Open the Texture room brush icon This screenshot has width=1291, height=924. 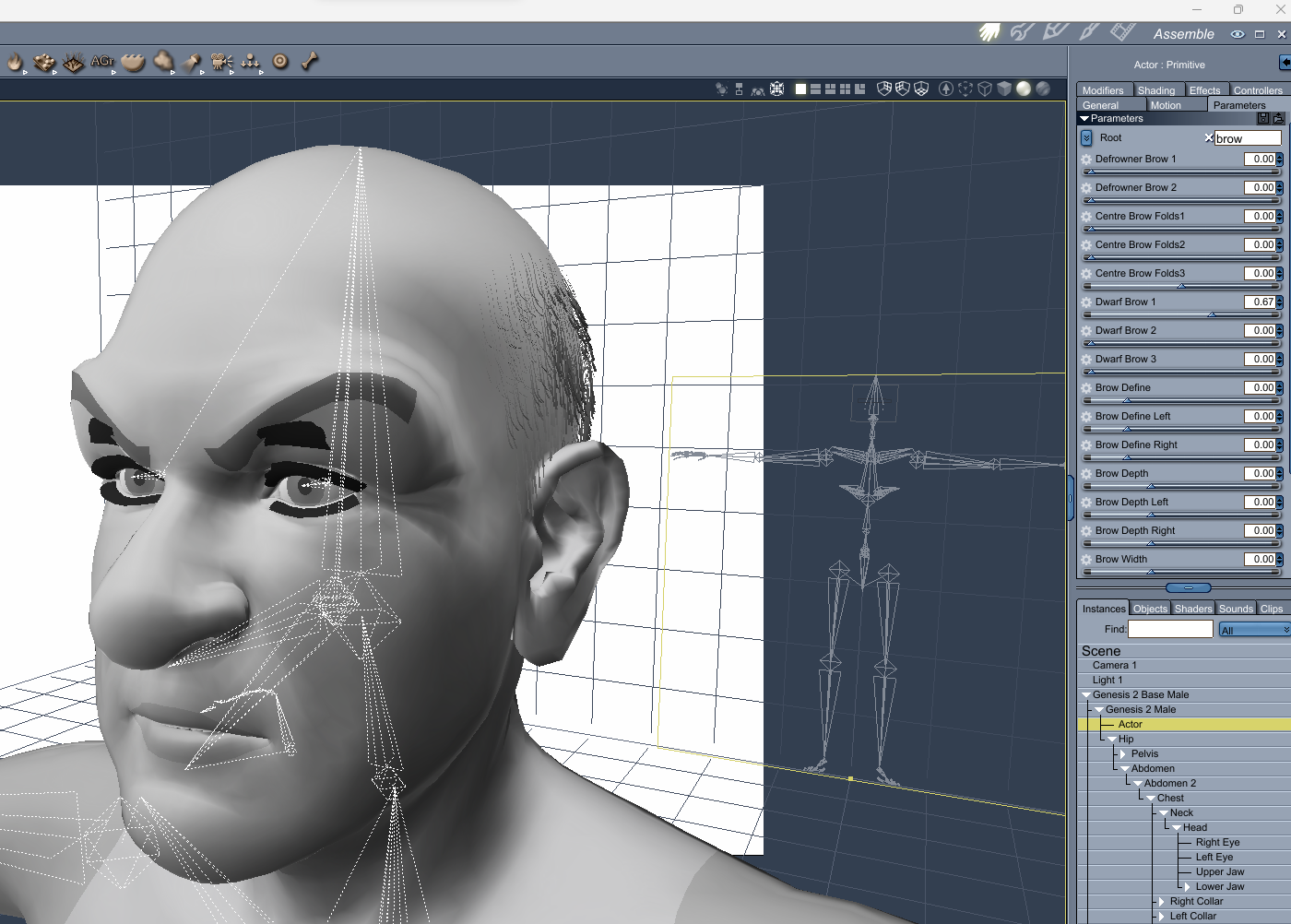pyautogui.click(x=1089, y=33)
